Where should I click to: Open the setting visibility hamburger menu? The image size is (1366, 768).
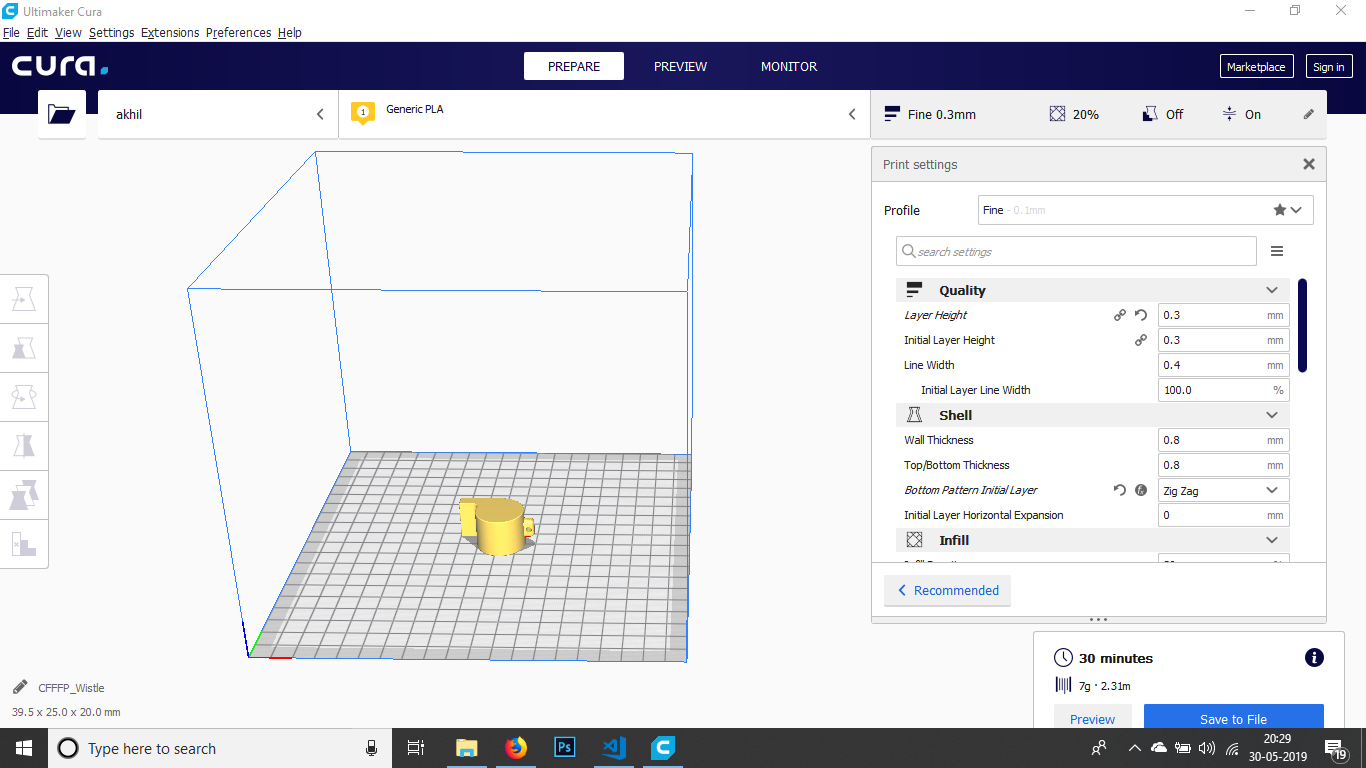[1277, 252]
